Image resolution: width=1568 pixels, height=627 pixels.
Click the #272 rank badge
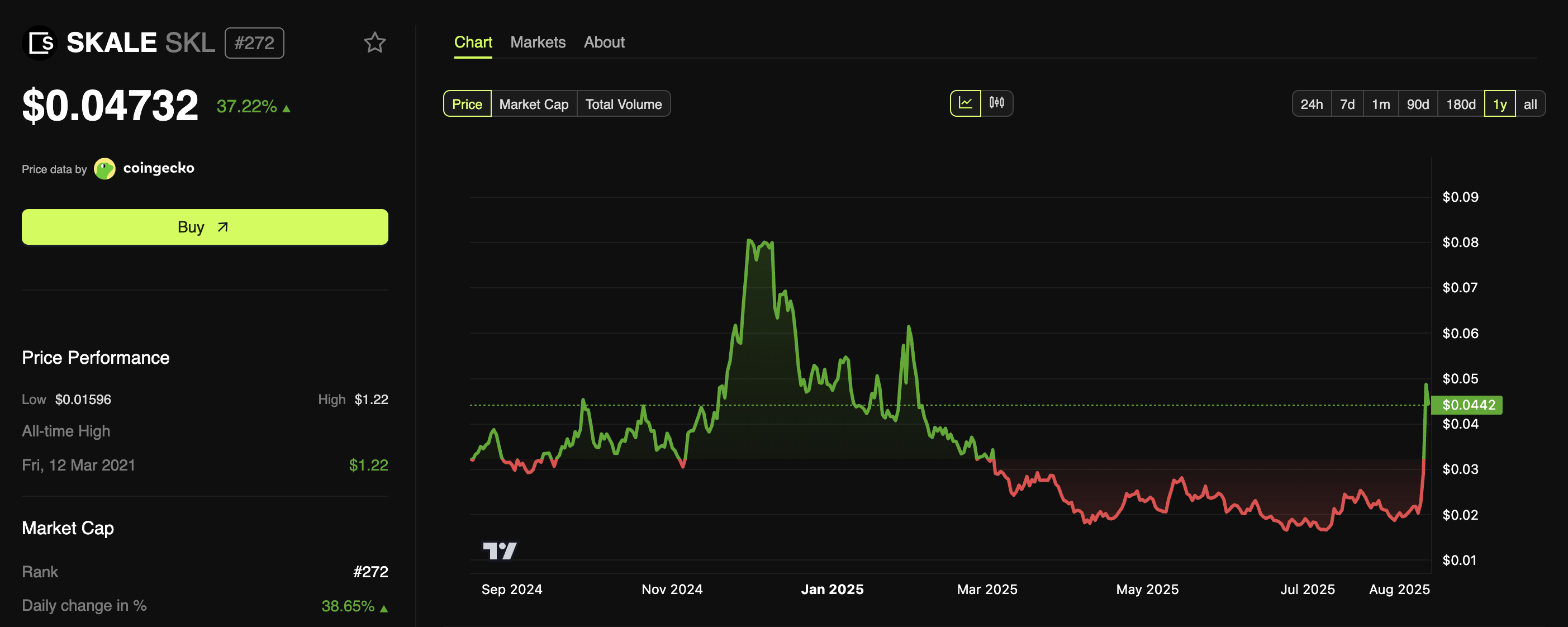pos(254,43)
